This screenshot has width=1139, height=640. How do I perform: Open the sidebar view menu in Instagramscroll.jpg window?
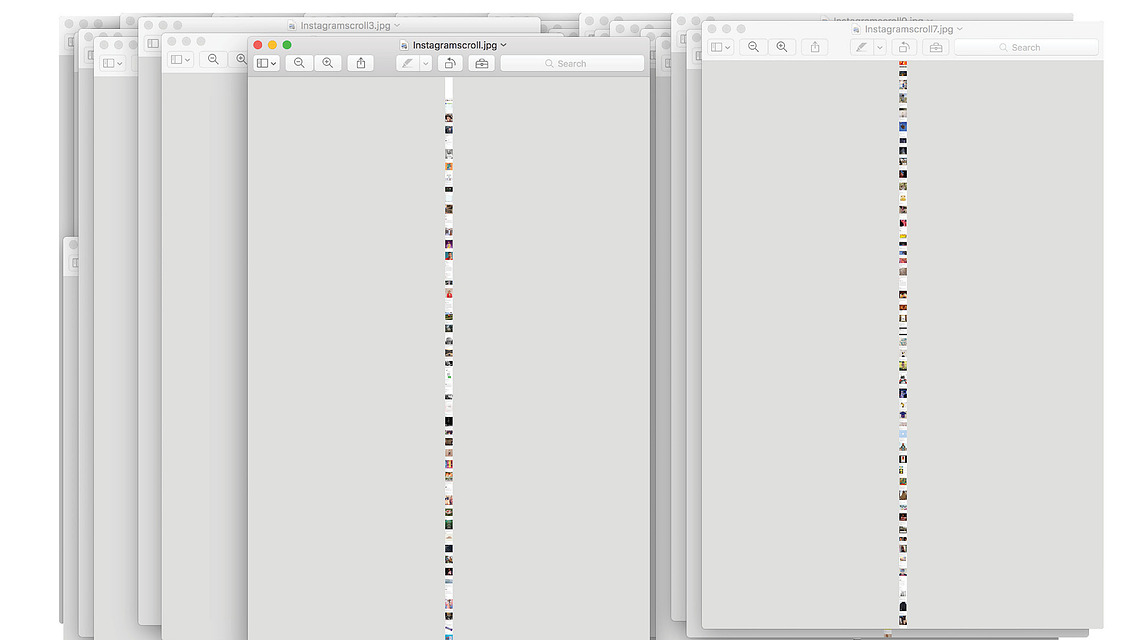pos(267,63)
